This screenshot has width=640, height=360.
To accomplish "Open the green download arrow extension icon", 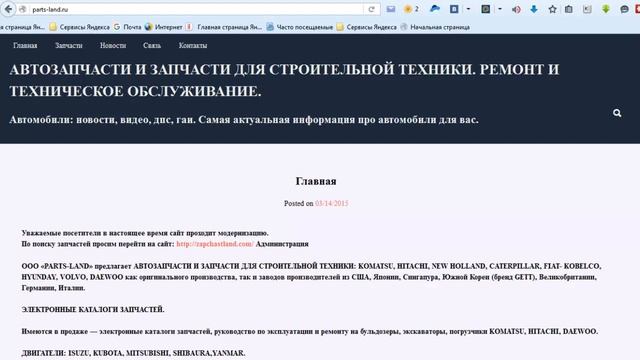I will [x=606, y=9].
